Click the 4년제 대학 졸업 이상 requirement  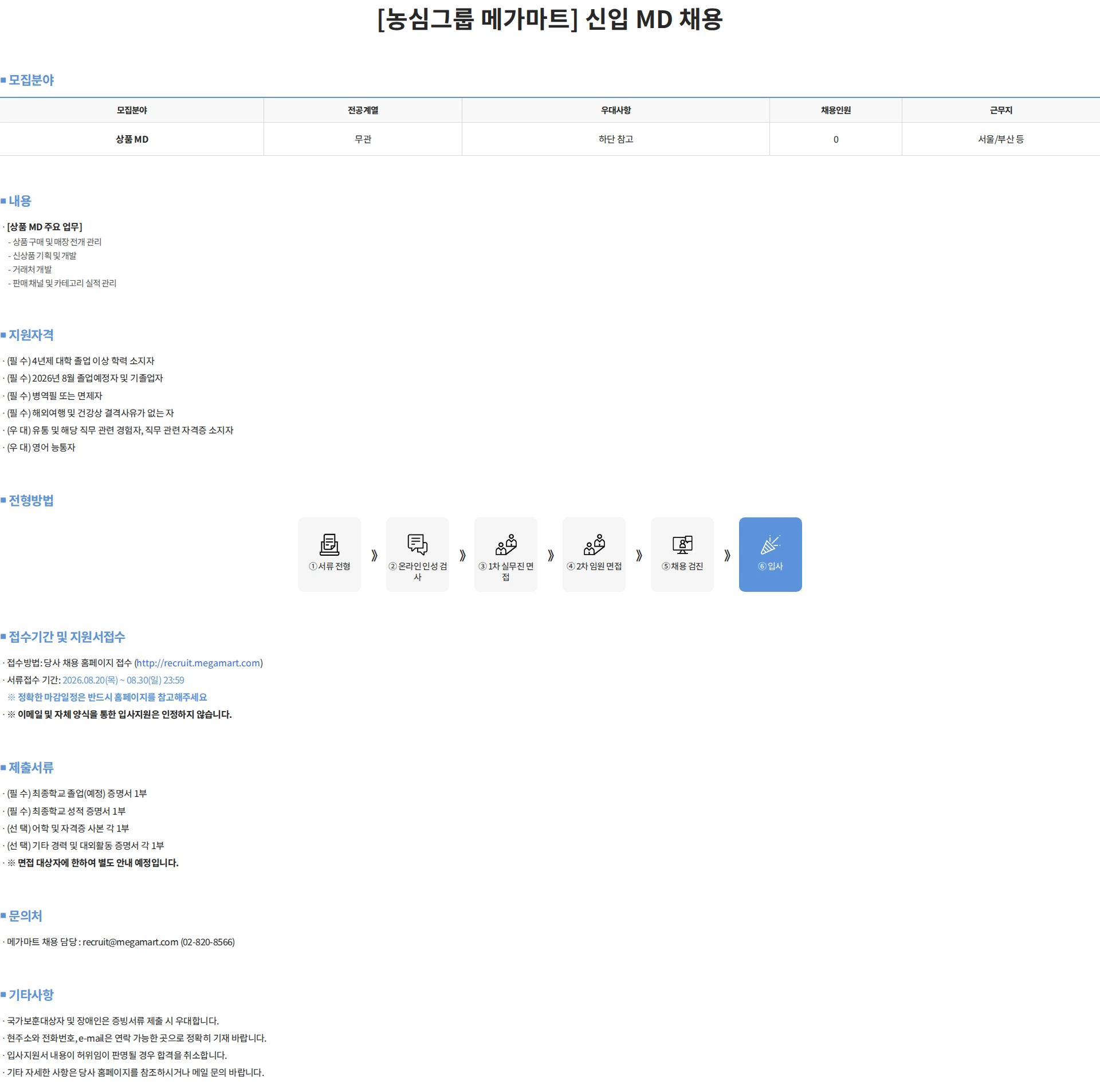pos(81,361)
